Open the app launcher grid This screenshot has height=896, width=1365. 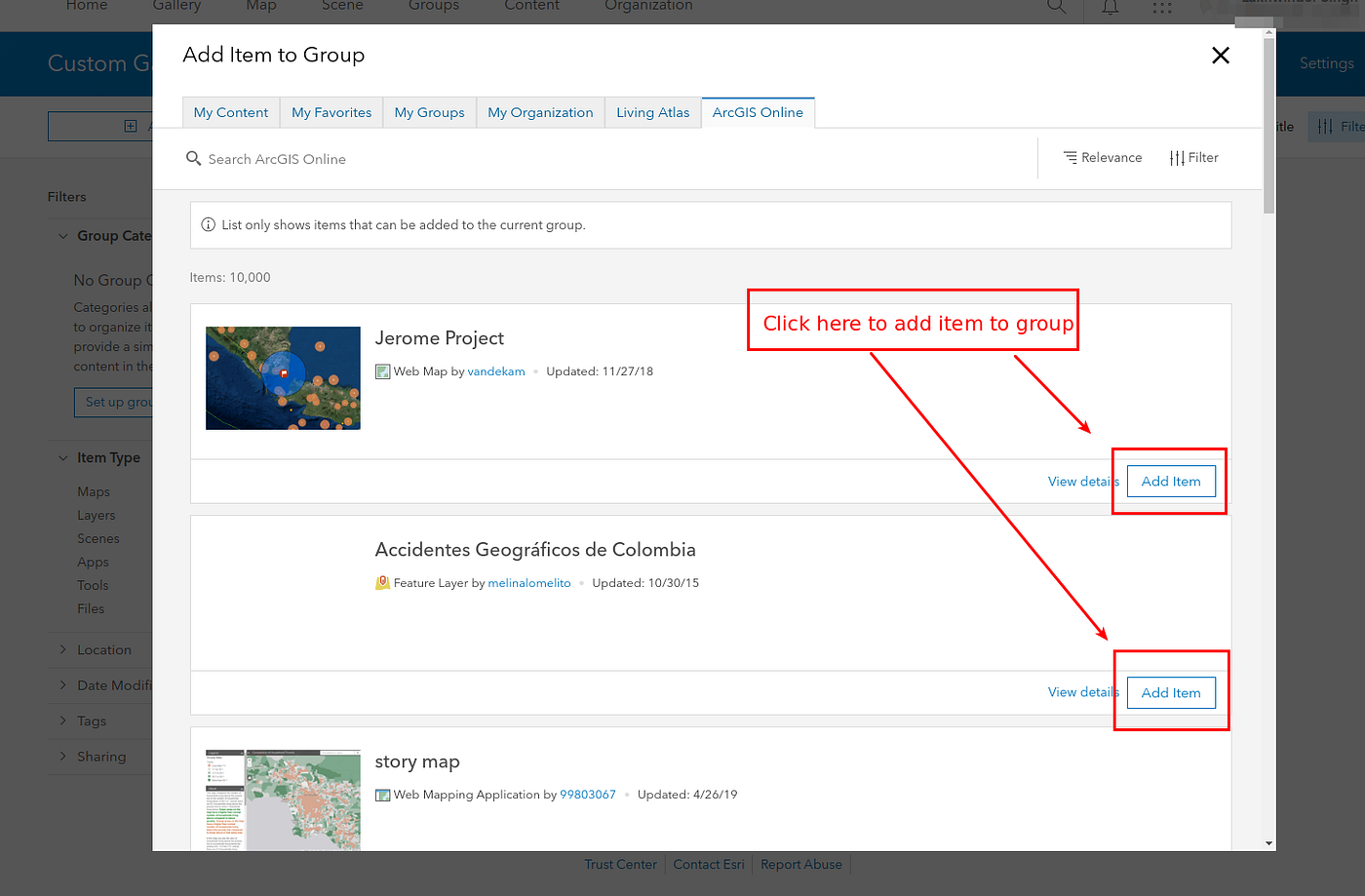pos(1161,7)
